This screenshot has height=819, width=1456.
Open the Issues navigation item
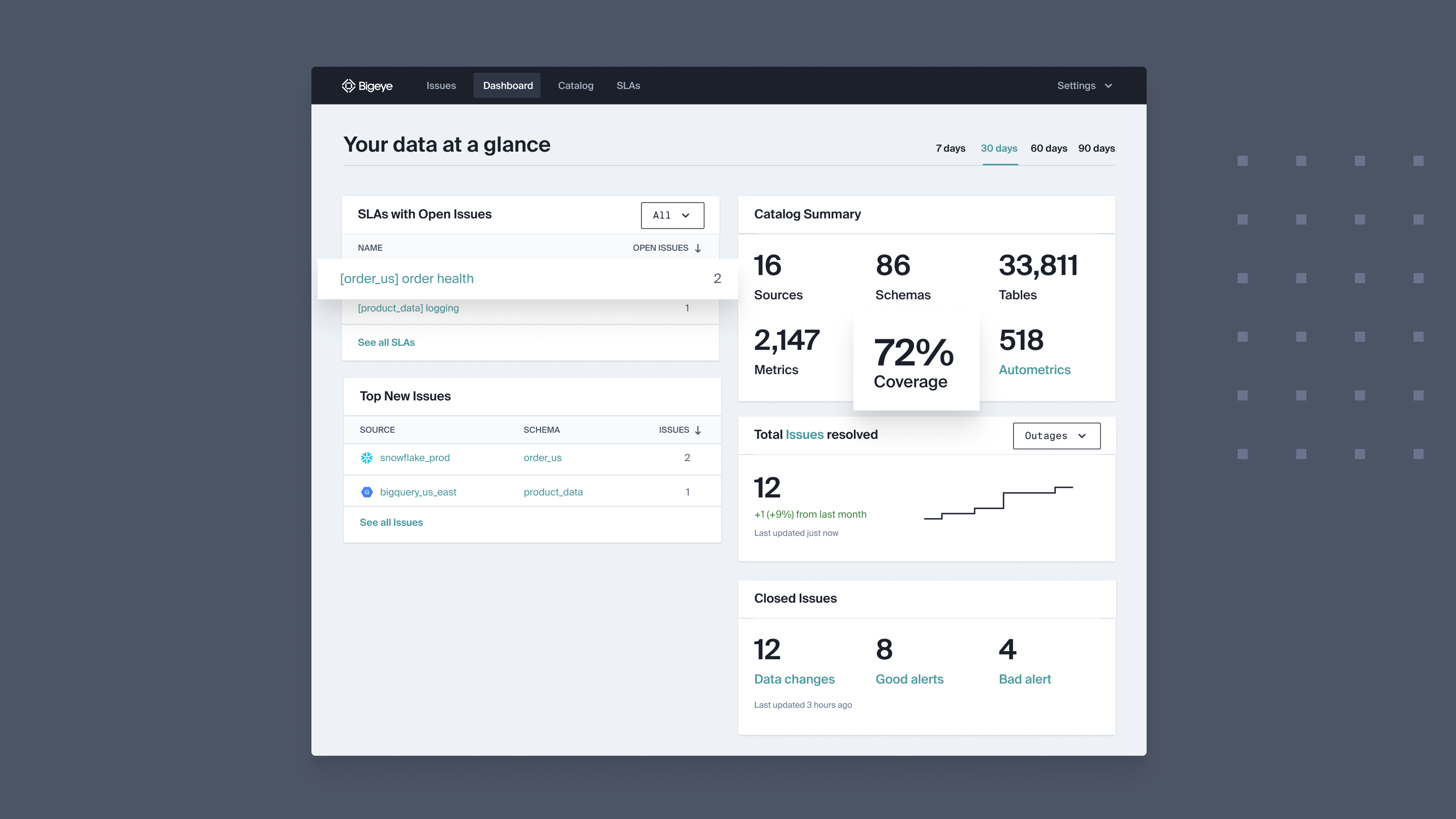[441, 85]
